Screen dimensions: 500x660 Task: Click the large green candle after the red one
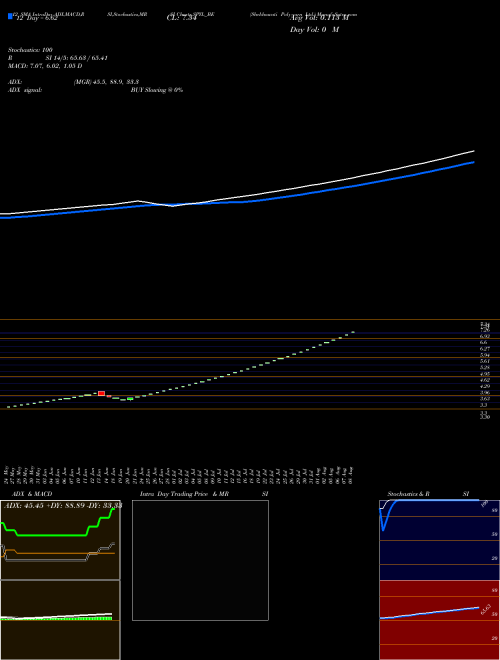click(130, 398)
